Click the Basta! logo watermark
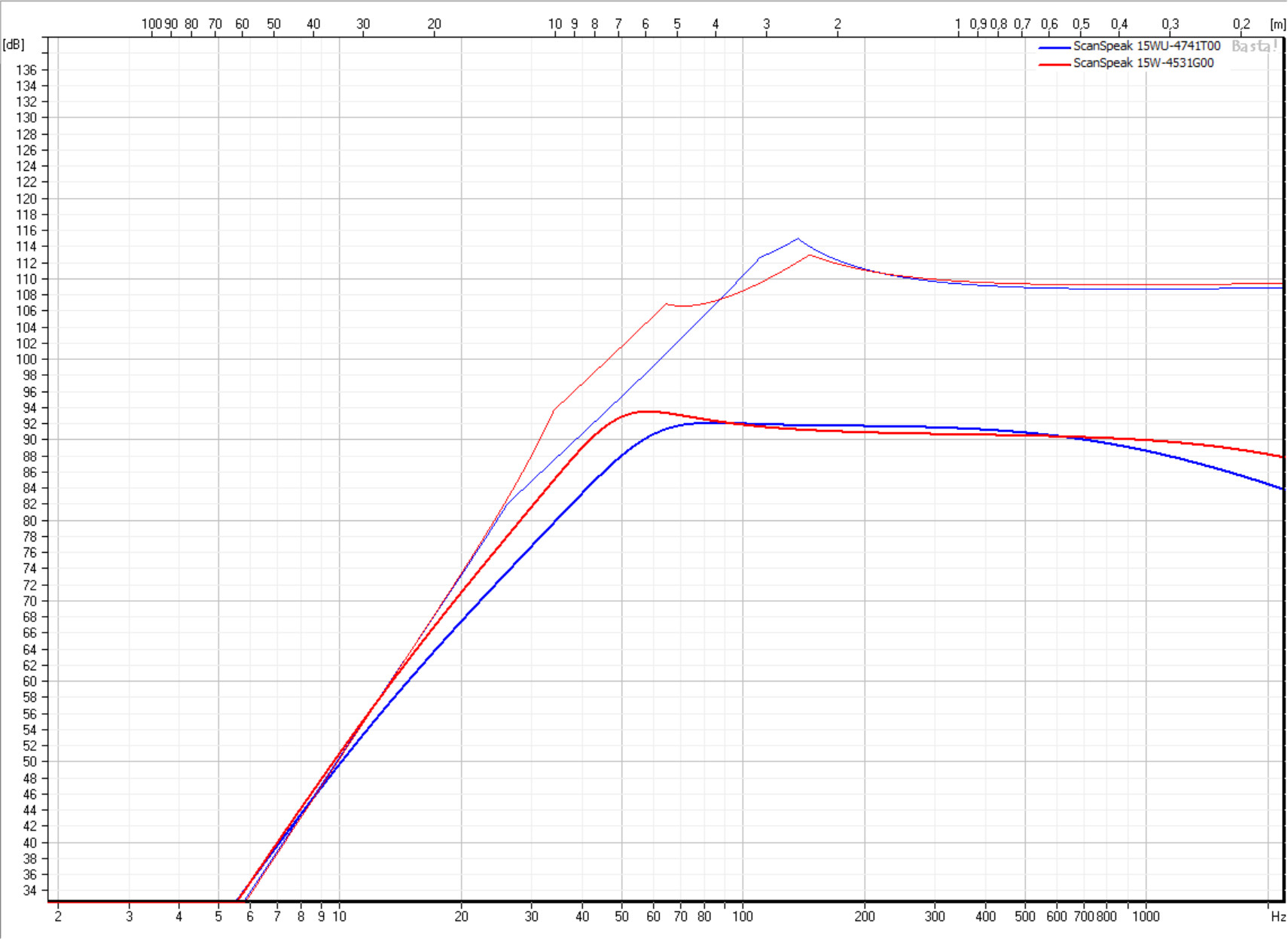 1254,47
